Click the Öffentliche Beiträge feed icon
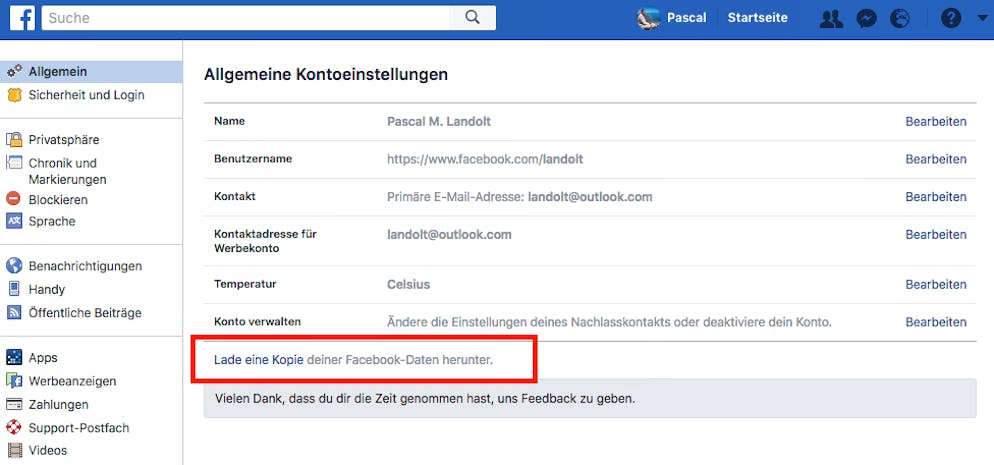The width and height of the screenshot is (994, 465). tap(14, 312)
